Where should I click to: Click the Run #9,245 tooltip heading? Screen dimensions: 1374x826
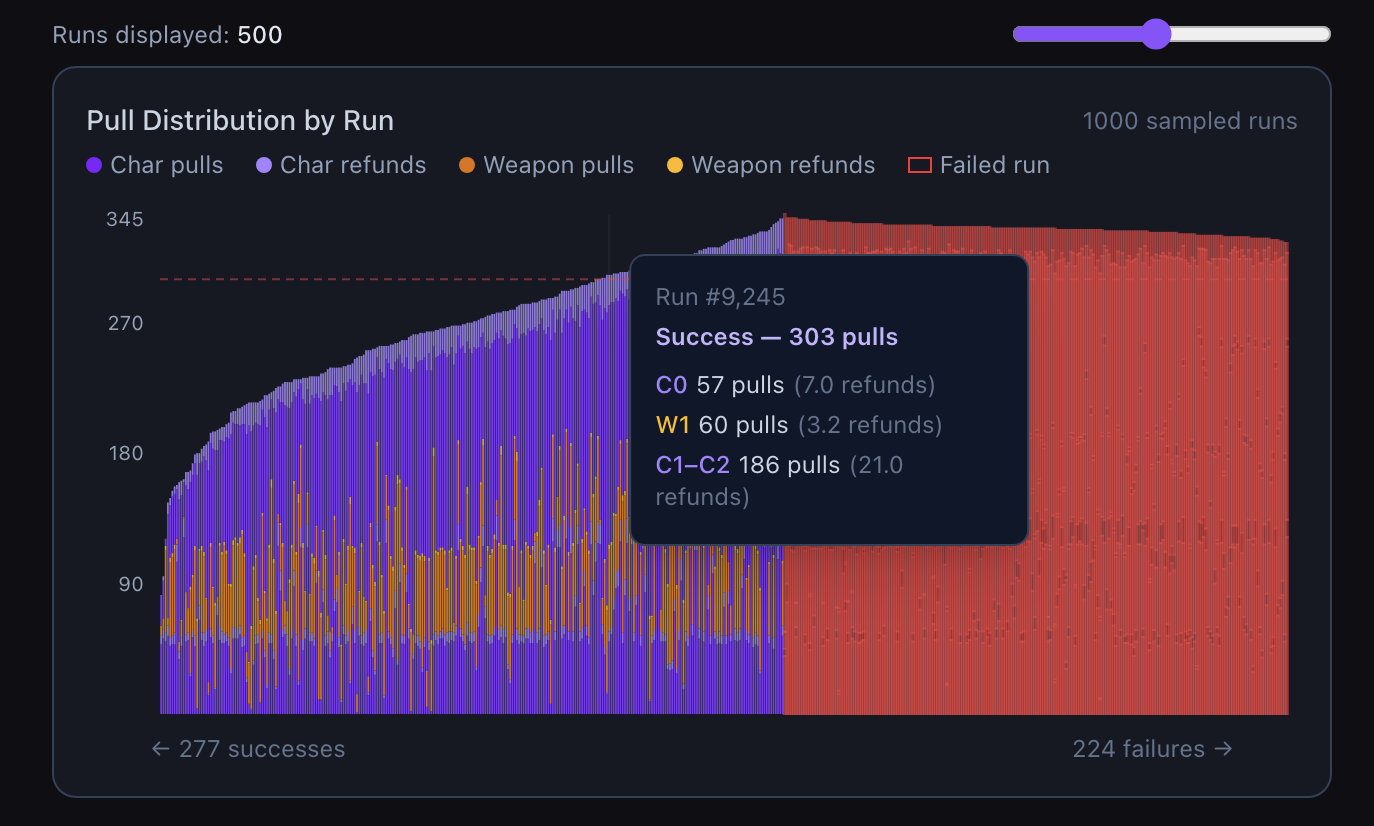tap(720, 297)
